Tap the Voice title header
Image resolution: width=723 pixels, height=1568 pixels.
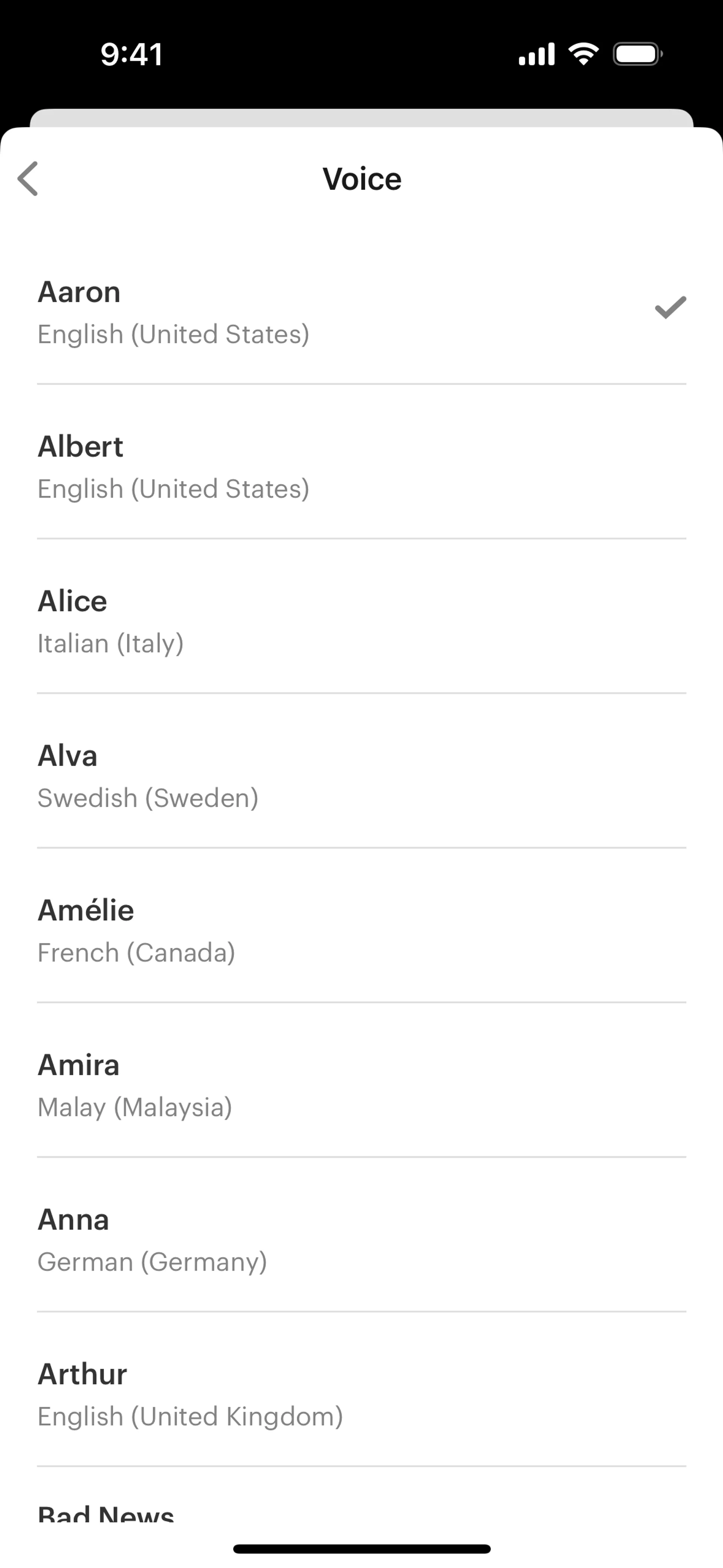[x=361, y=179]
